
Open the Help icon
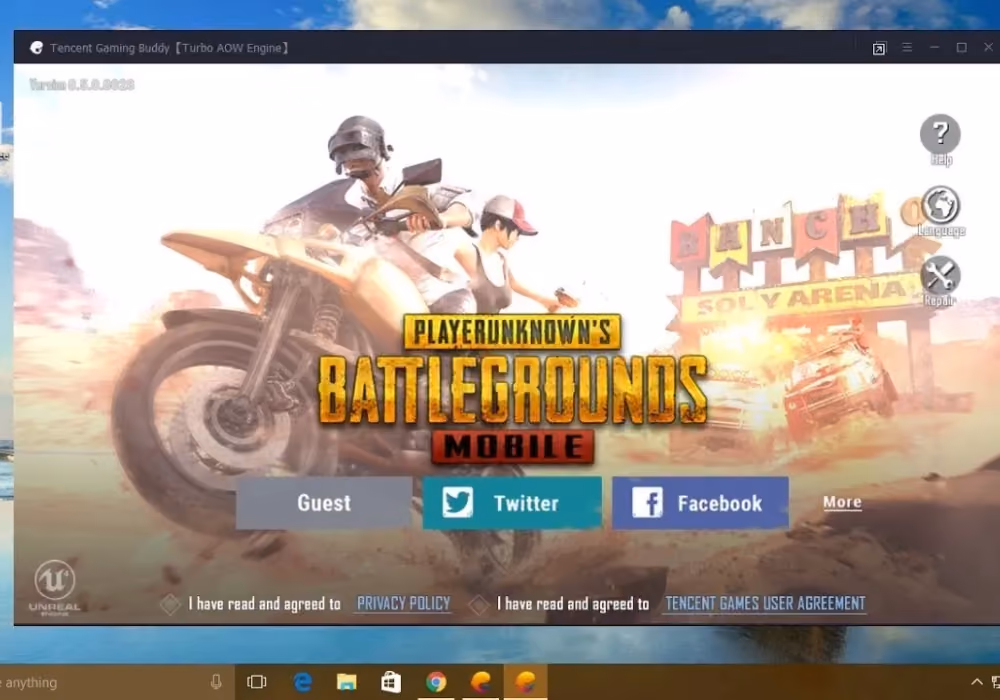tap(940, 135)
